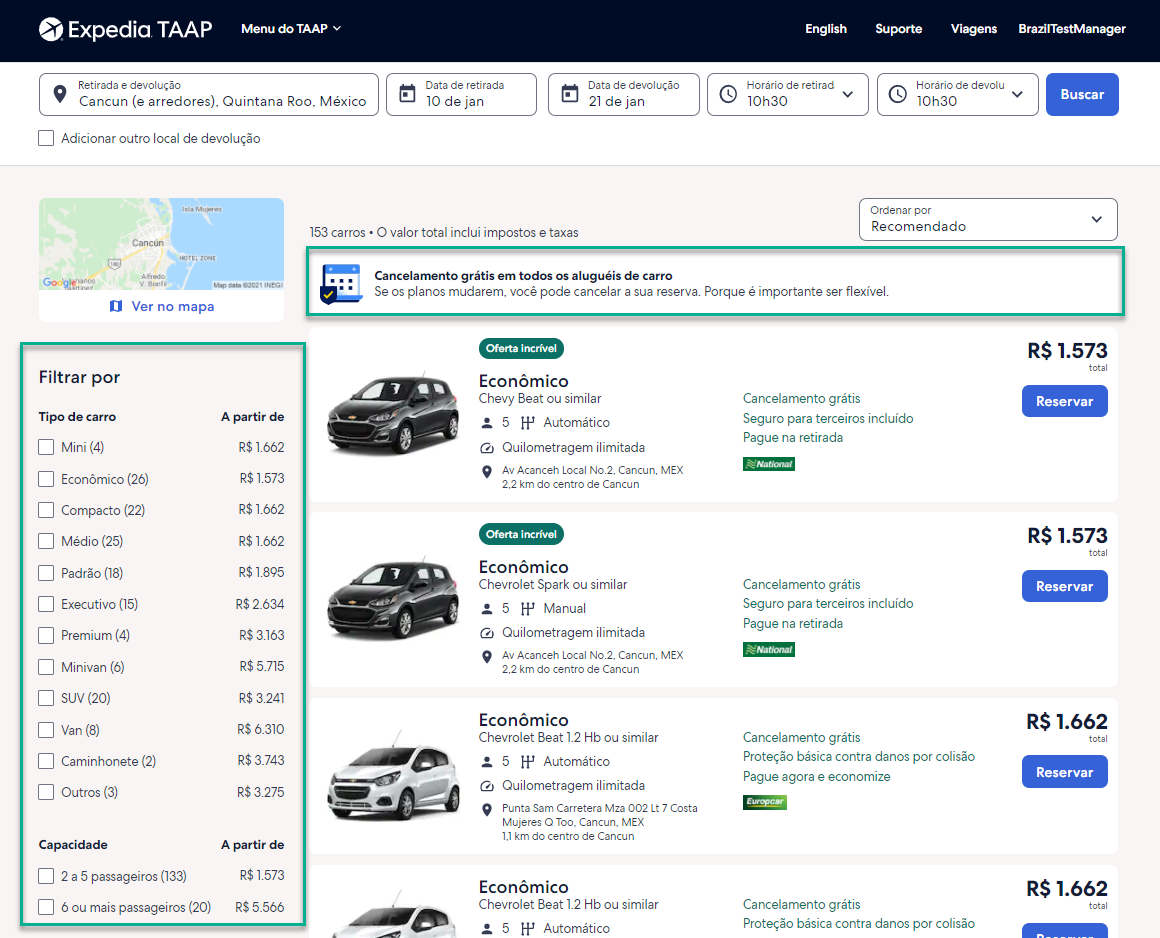Tick the Mini (4) car type filter
Screen dimensions: 1160x938
(x=46, y=448)
